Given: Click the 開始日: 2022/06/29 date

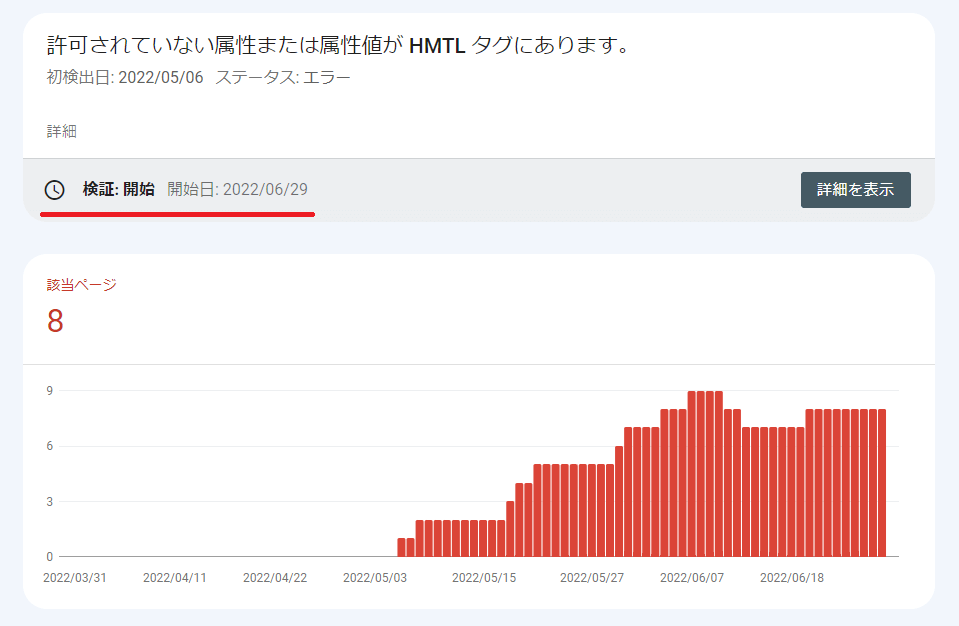Looking at the screenshot, I should click(238, 189).
